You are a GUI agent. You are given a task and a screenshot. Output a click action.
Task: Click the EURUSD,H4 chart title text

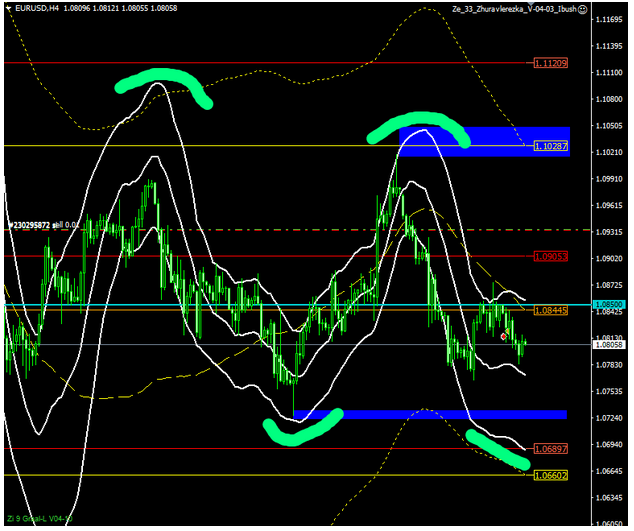point(37,9)
